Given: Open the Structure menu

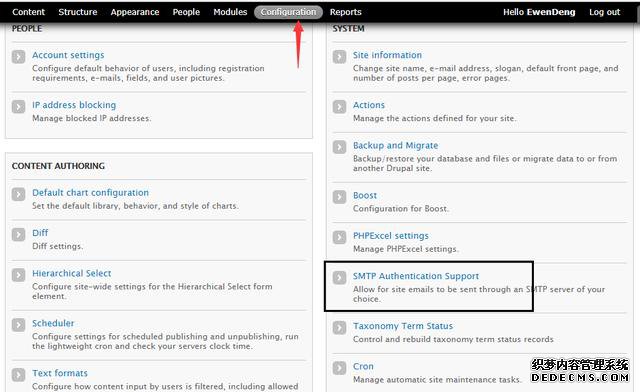Looking at the screenshot, I should [x=78, y=12].
